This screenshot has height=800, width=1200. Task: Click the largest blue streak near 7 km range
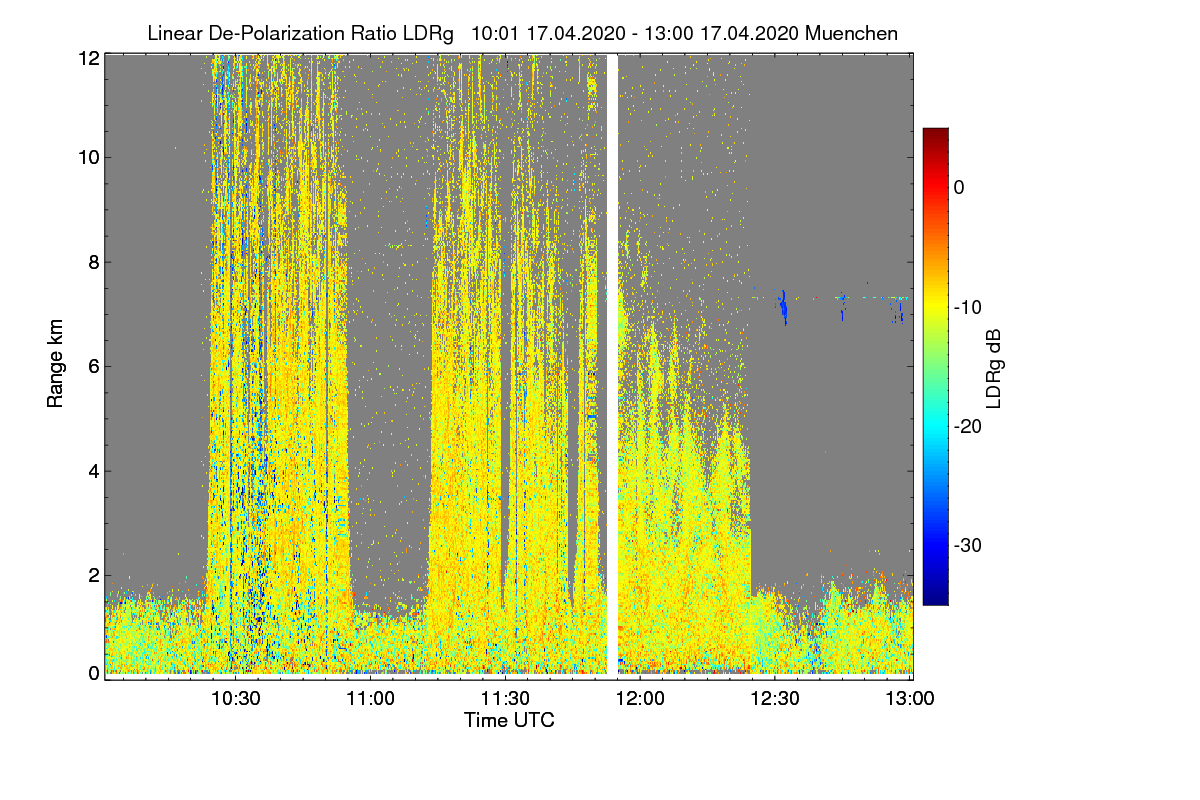(784, 307)
